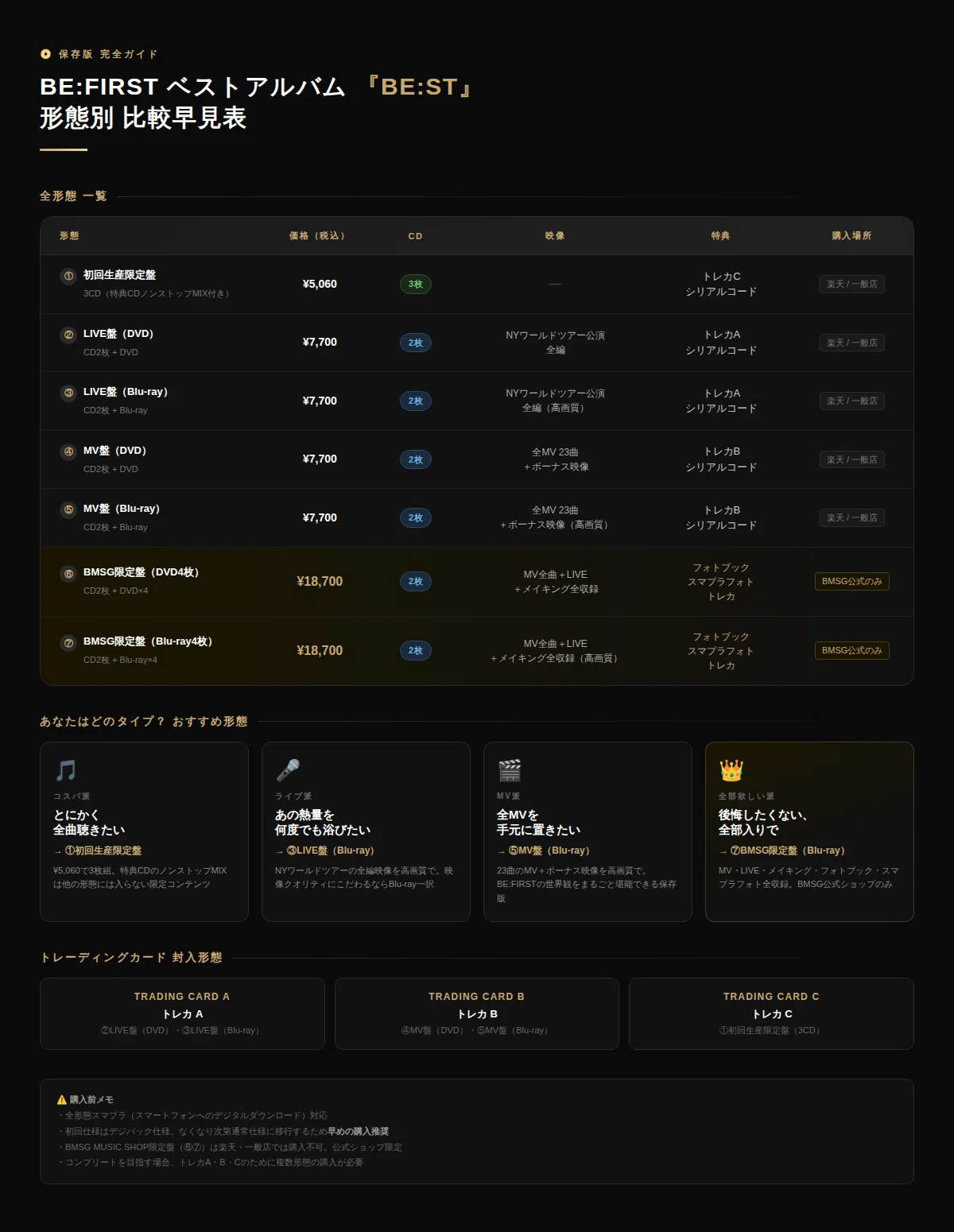Click the clapperboard icon in MV派 card
This screenshot has height=1232, width=954.
pyautogui.click(x=510, y=770)
